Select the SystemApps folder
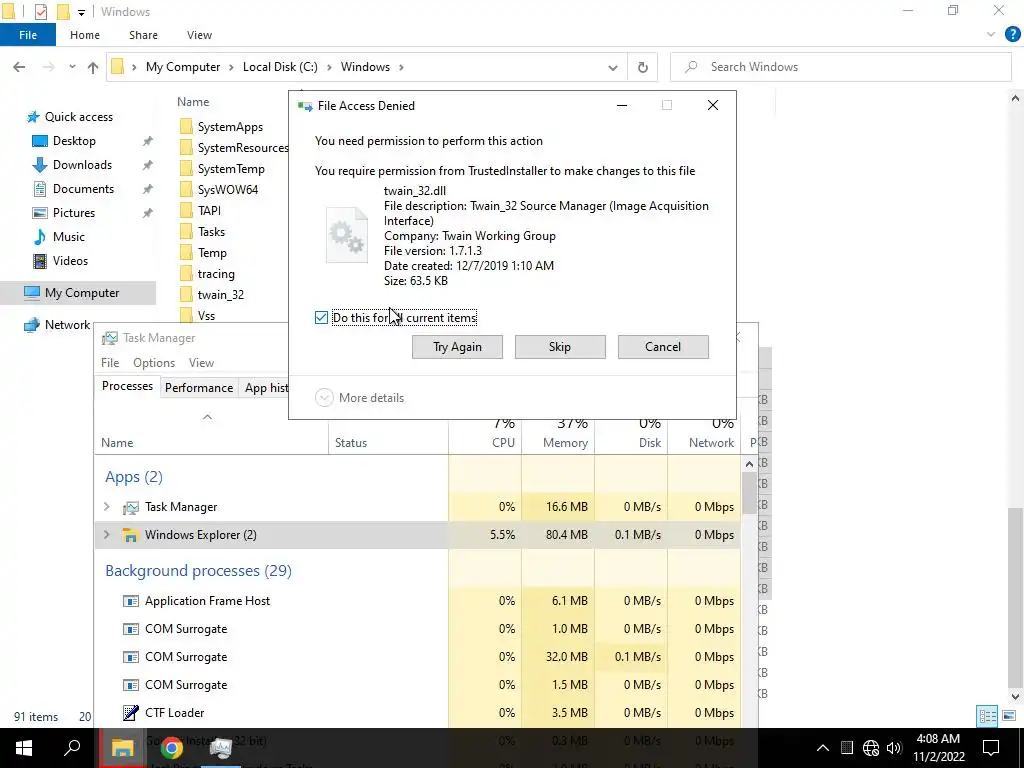 pos(230,127)
